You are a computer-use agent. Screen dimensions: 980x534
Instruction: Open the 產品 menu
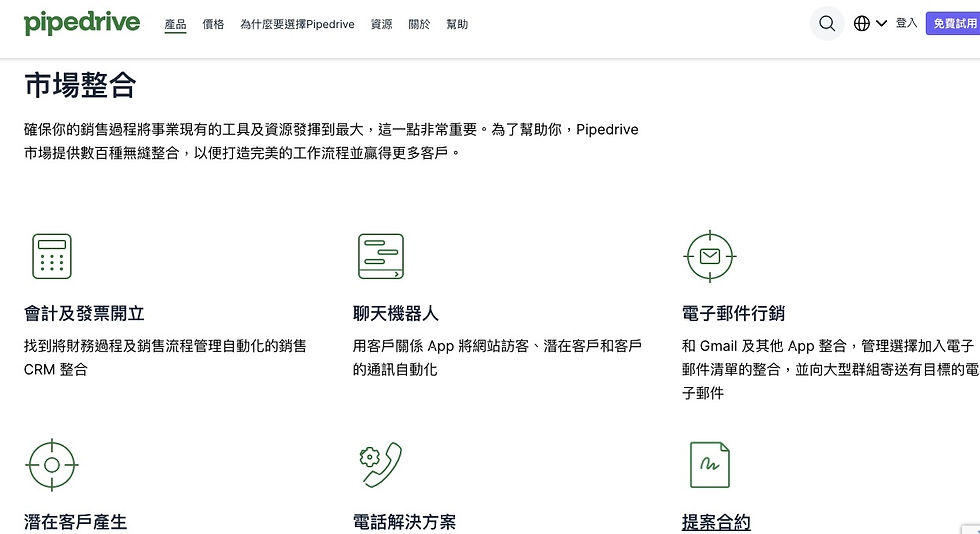(x=176, y=24)
